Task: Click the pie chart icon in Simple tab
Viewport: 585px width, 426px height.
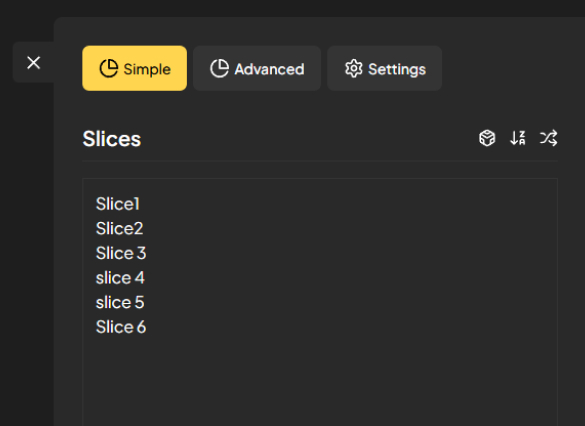Action: [x=109, y=69]
